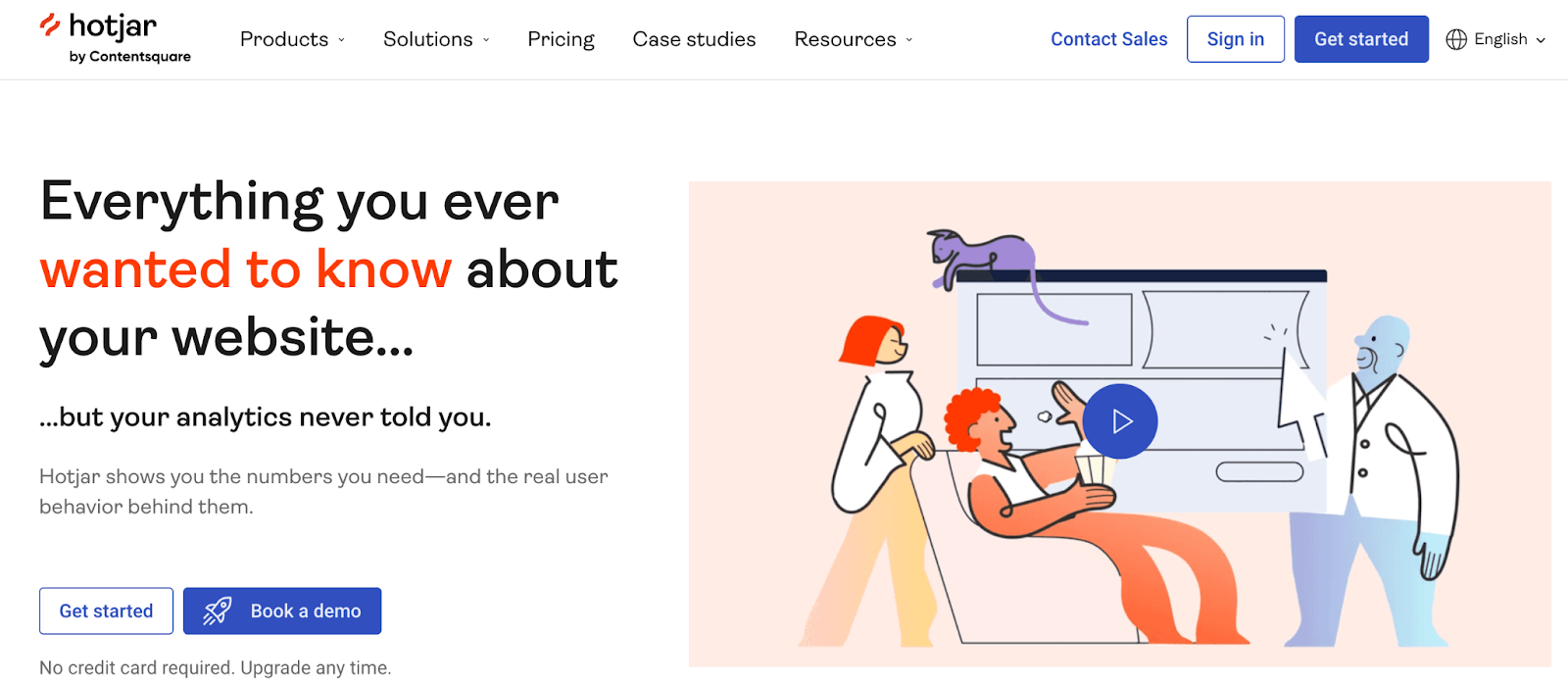Click Get started in the navigation bar
The width and height of the screenshot is (1568, 683).
1360,39
